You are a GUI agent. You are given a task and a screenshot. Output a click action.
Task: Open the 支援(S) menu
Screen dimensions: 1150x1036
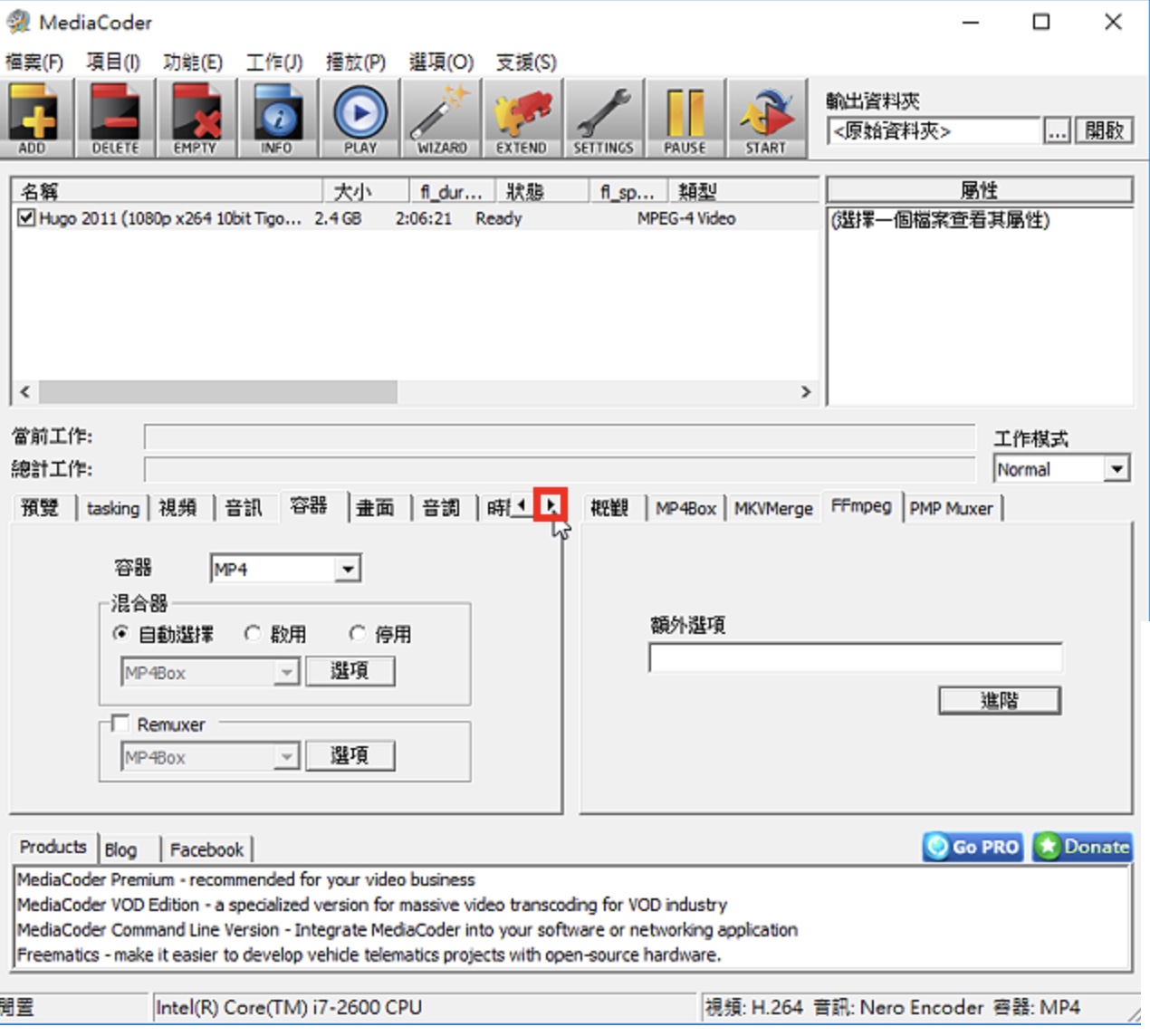pyautogui.click(x=526, y=62)
